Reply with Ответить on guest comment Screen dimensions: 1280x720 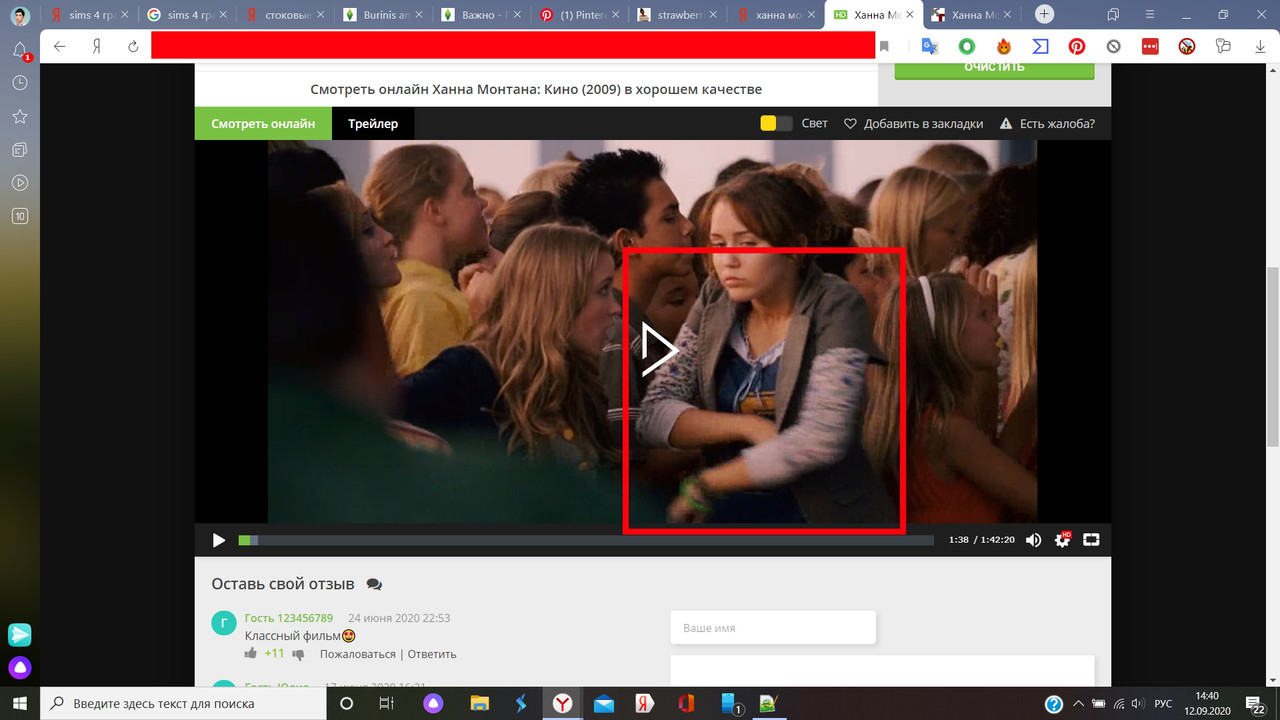tap(432, 654)
